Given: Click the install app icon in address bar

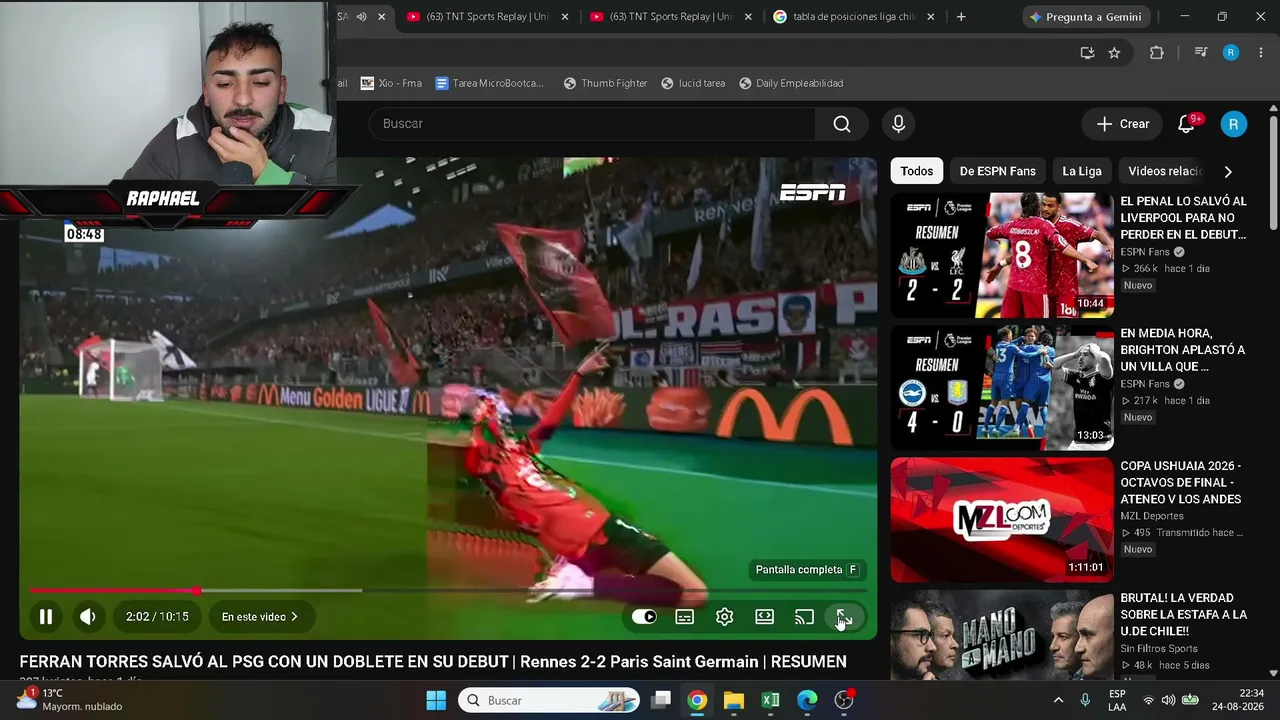Looking at the screenshot, I should 1087,53.
